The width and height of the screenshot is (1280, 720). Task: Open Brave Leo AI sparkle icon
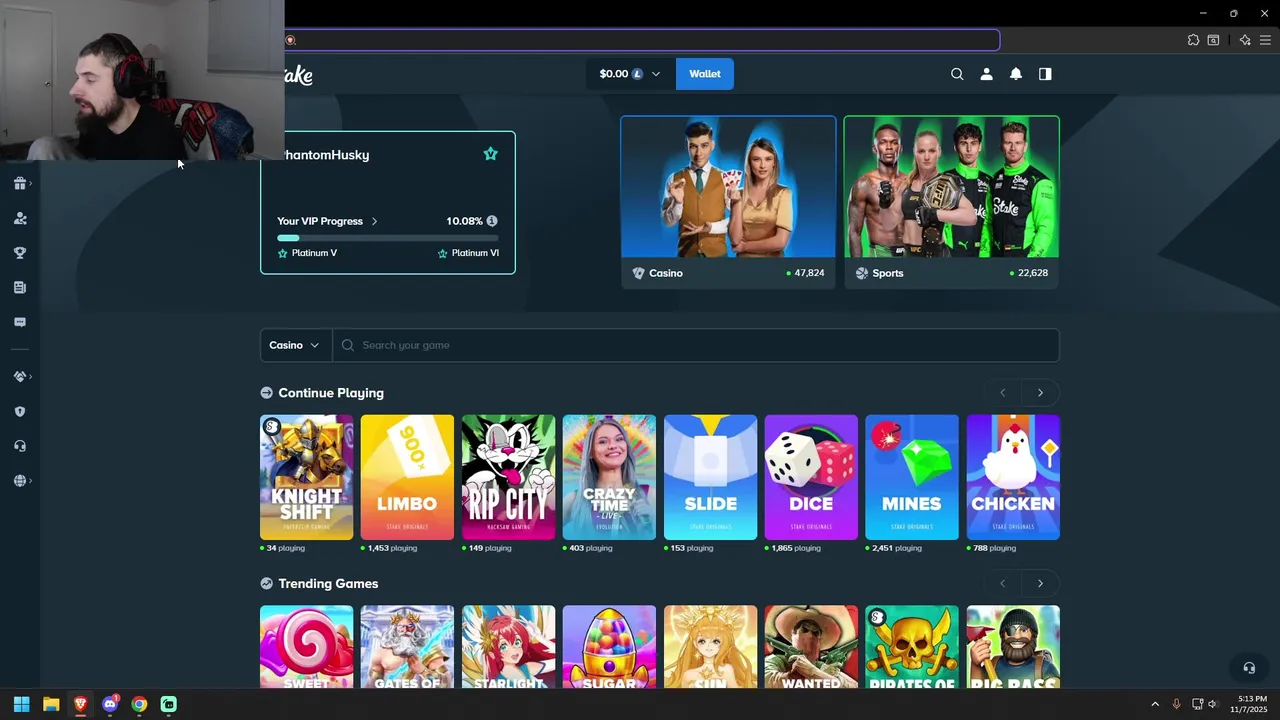[1245, 40]
